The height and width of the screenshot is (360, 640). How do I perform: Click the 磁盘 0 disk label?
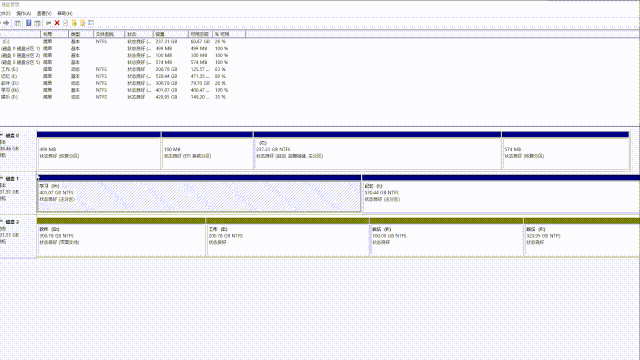(12, 136)
